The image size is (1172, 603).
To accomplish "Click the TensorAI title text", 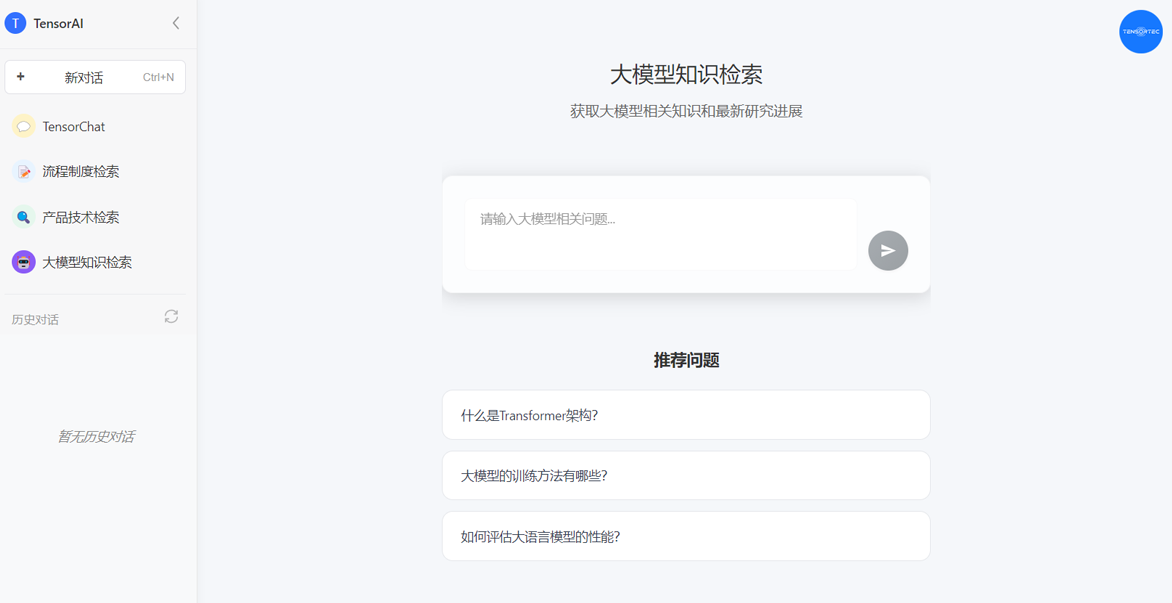I will pyautogui.click(x=59, y=23).
